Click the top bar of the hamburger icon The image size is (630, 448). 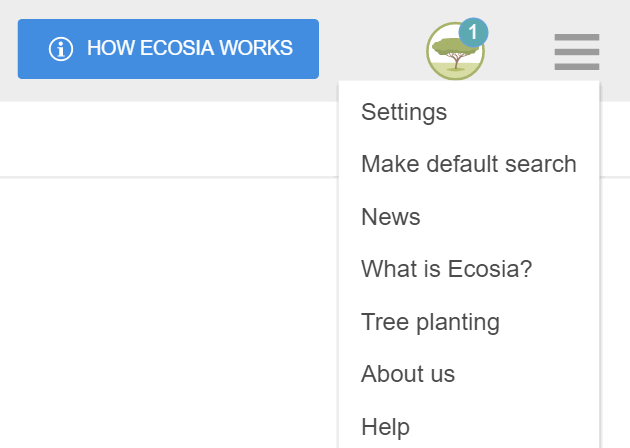577,37
